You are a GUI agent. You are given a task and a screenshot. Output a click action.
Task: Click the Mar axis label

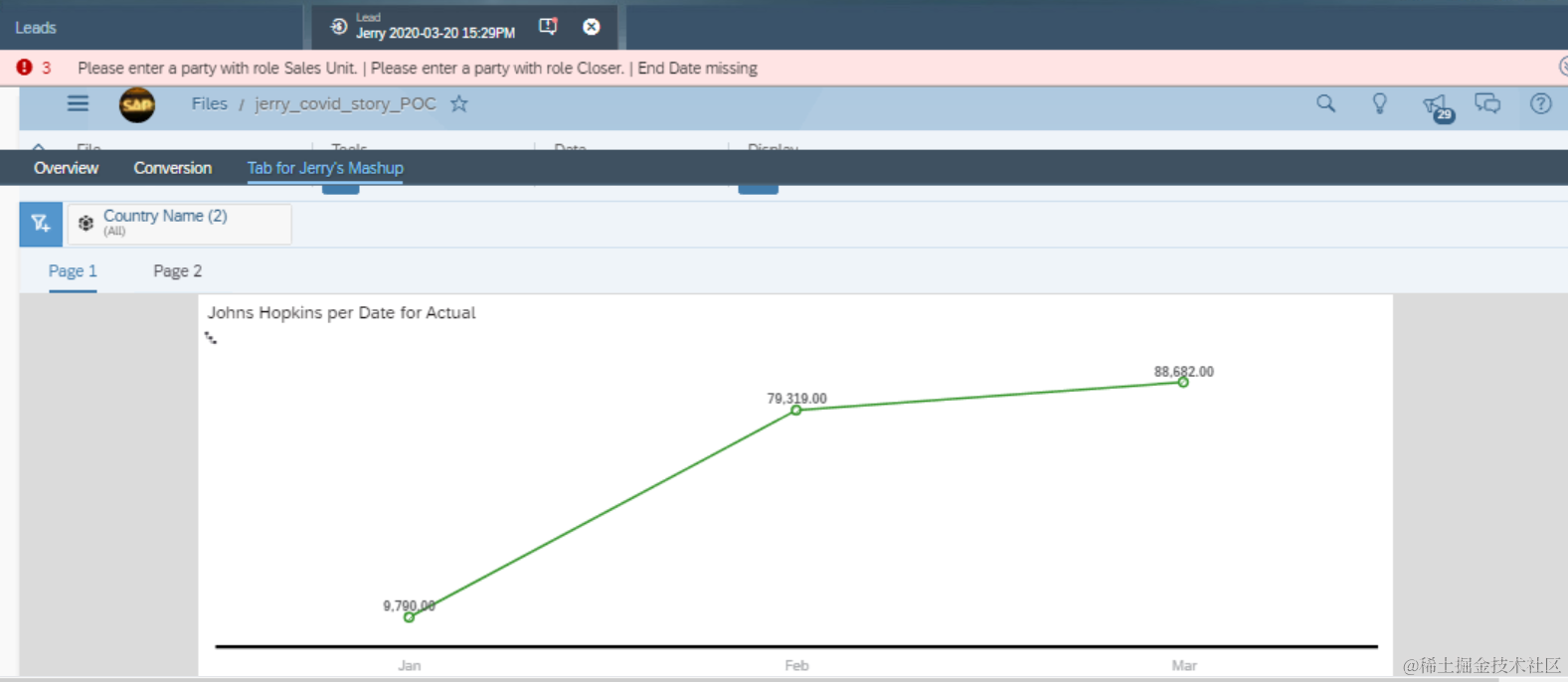pos(1183,665)
